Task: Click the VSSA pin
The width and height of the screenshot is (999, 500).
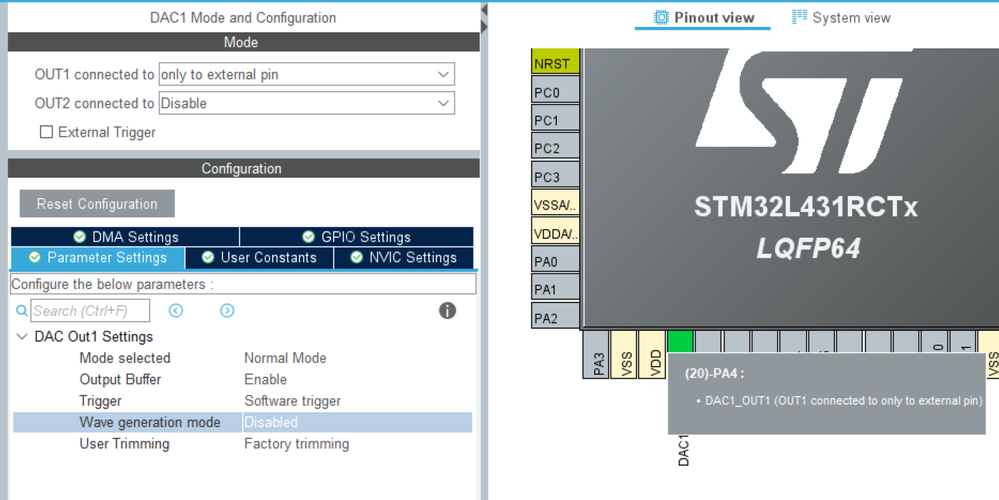Action: [x=556, y=203]
